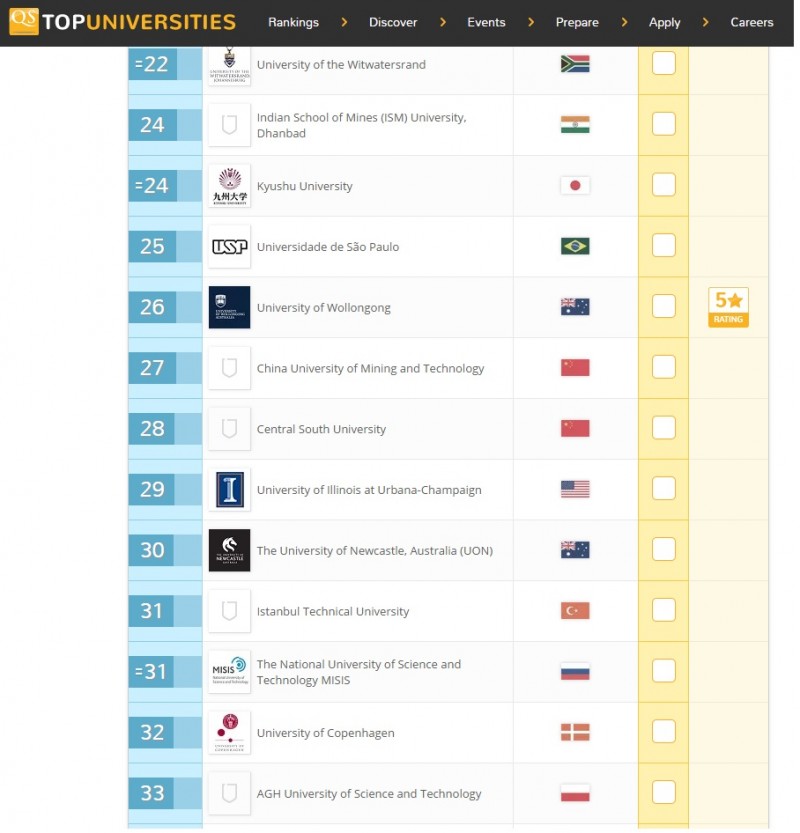Open the Istanbul Technical University link

(333, 611)
